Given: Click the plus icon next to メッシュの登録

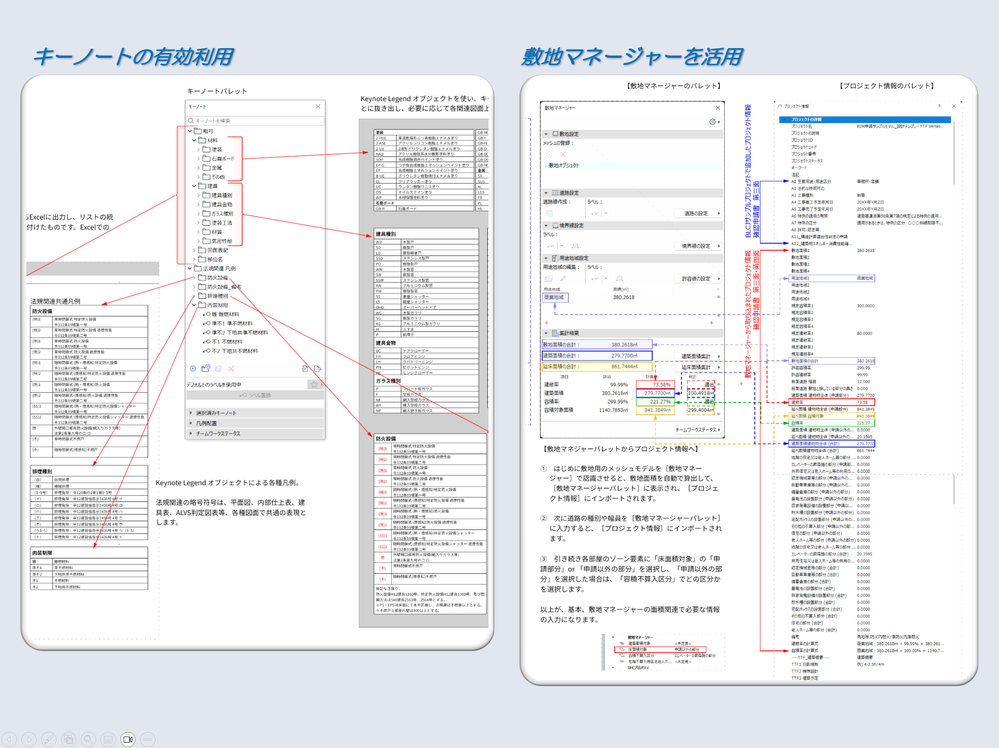Looking at the screenshot, I should tap(548, 153).
